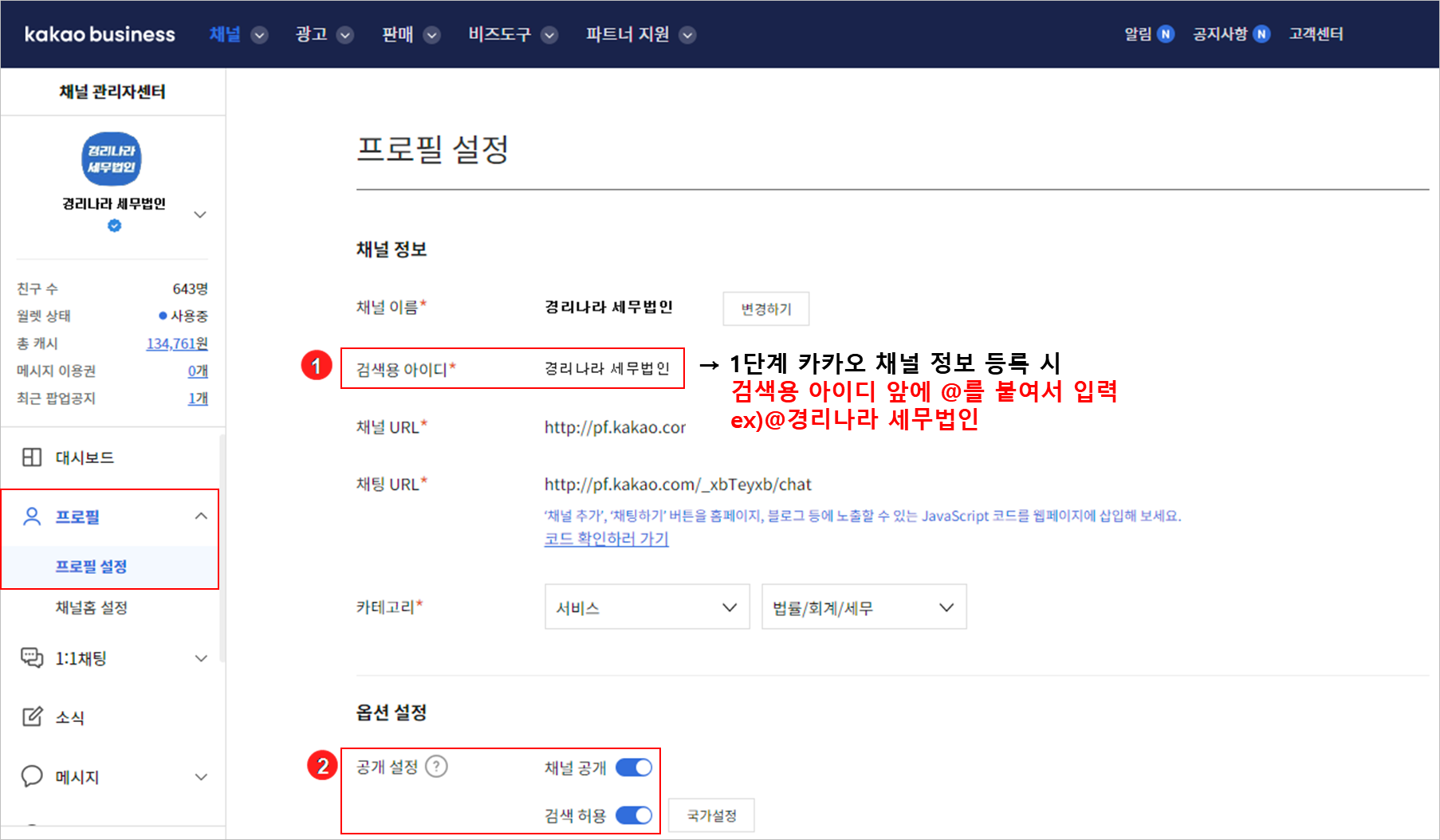Click the 채널 관리자센터 heading
This screenshot has width=1440, height=840.
(112, 92)
